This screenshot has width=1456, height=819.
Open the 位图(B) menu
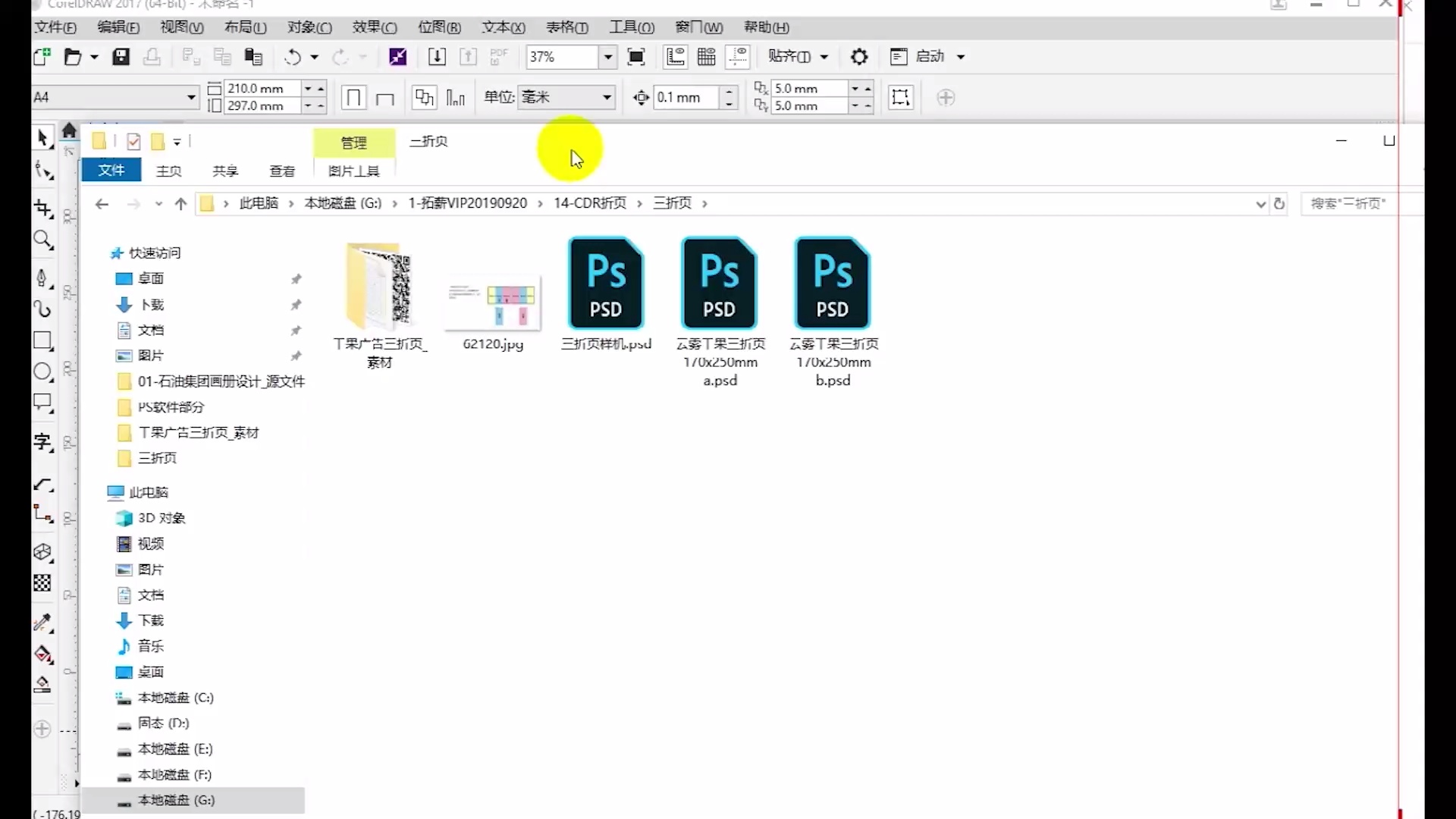tap(439, 27)
